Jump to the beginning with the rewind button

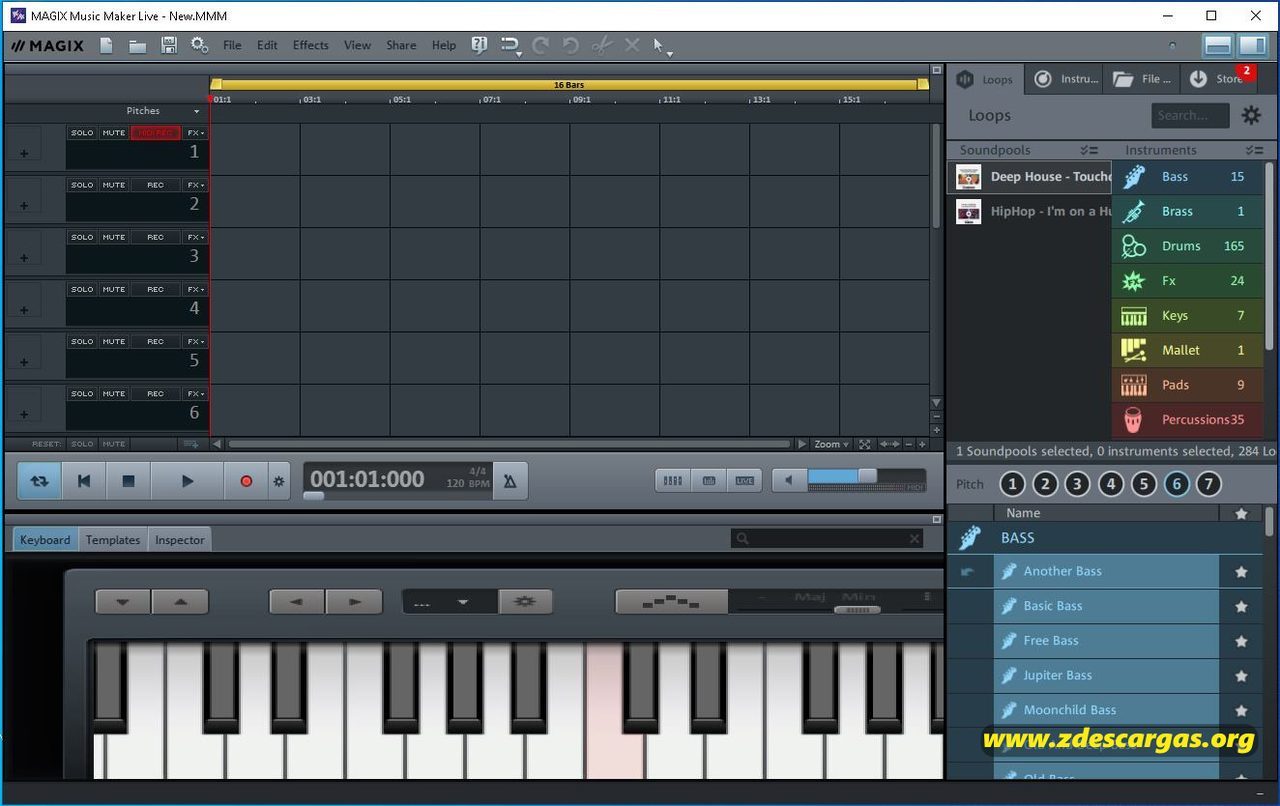point(84,481)
